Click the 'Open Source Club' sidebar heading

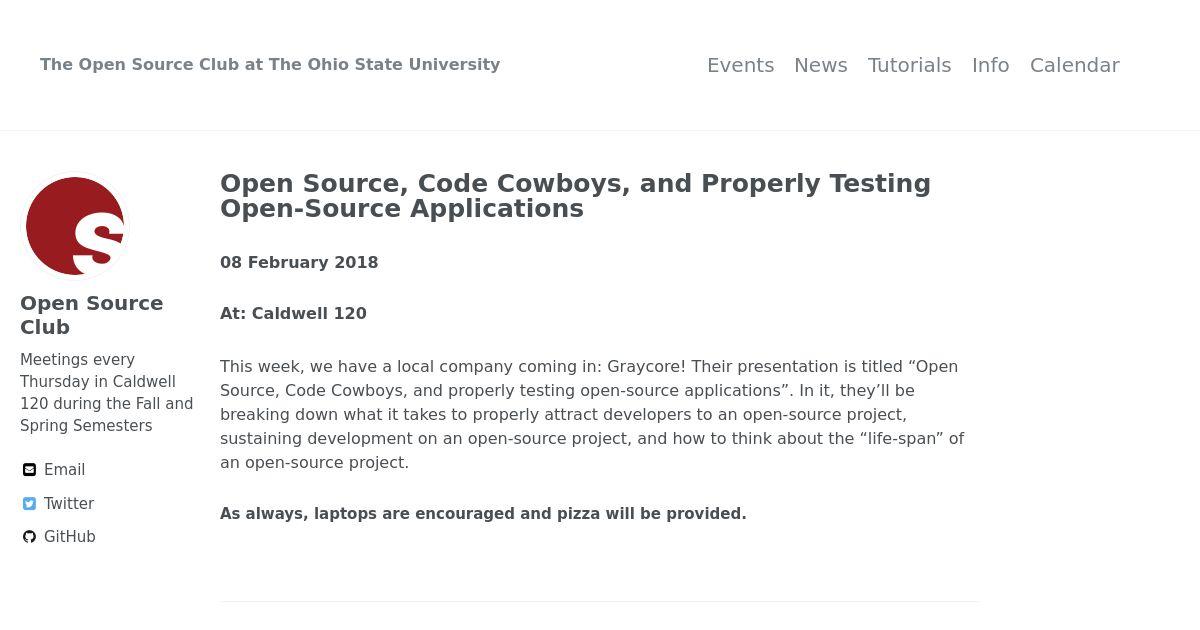(x=92, y=315)
